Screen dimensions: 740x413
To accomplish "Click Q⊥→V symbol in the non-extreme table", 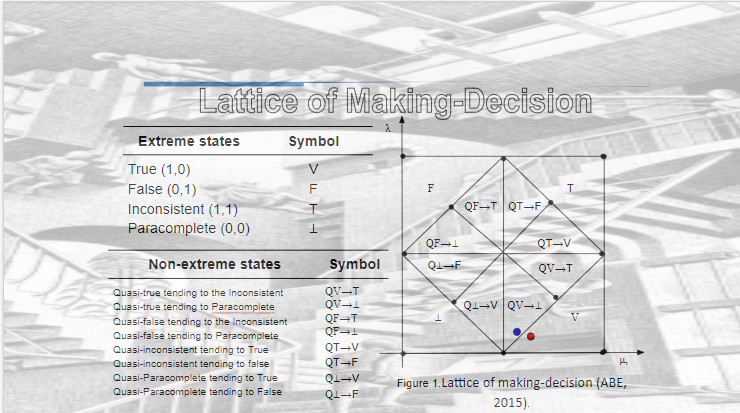I will tap(342, 379).
